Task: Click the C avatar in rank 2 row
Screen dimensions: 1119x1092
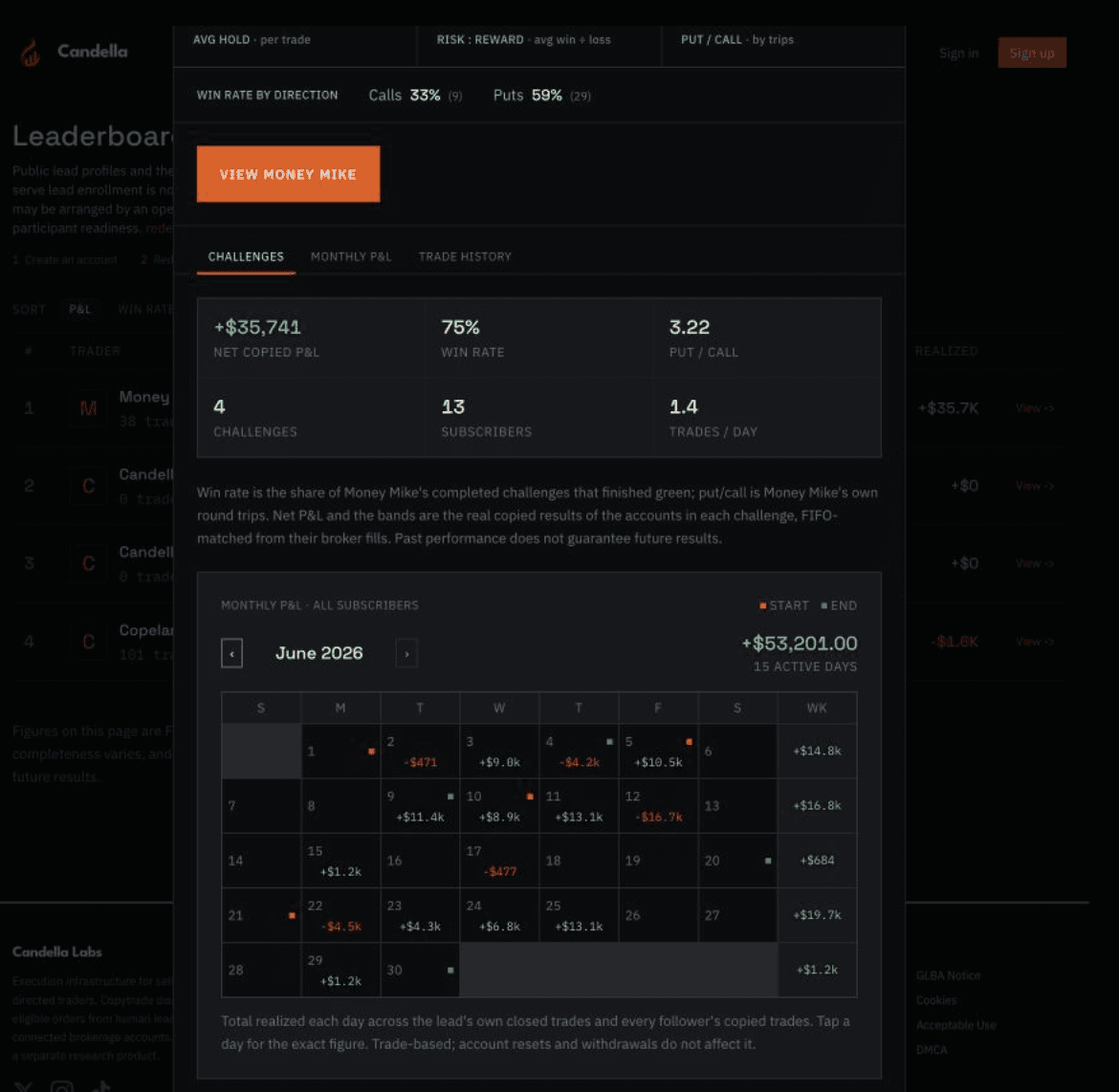Action: coord(89,486)
